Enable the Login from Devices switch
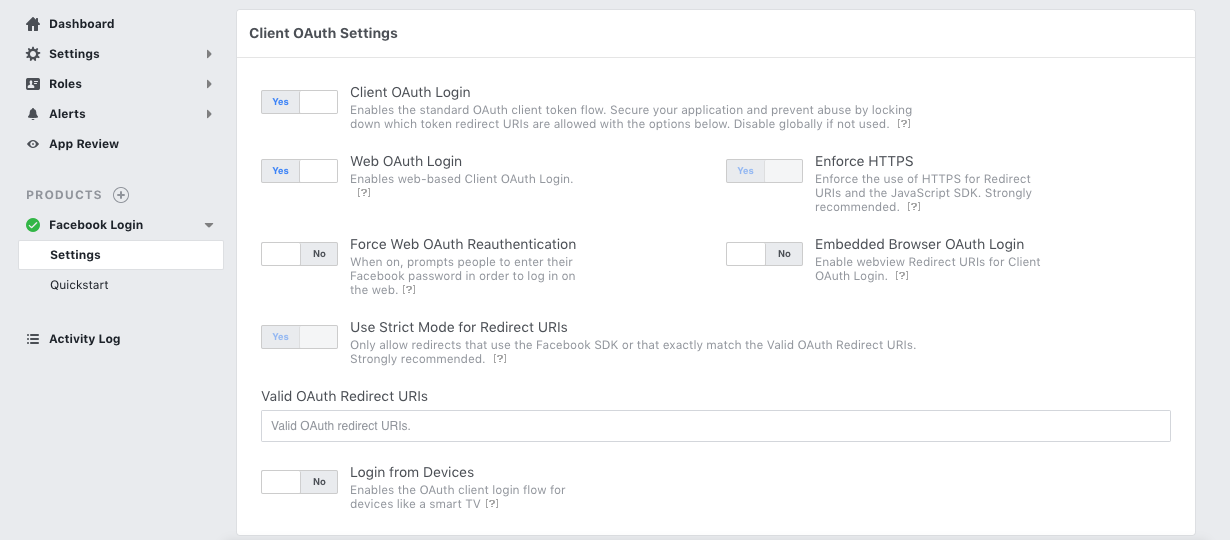 coord(299,482)
